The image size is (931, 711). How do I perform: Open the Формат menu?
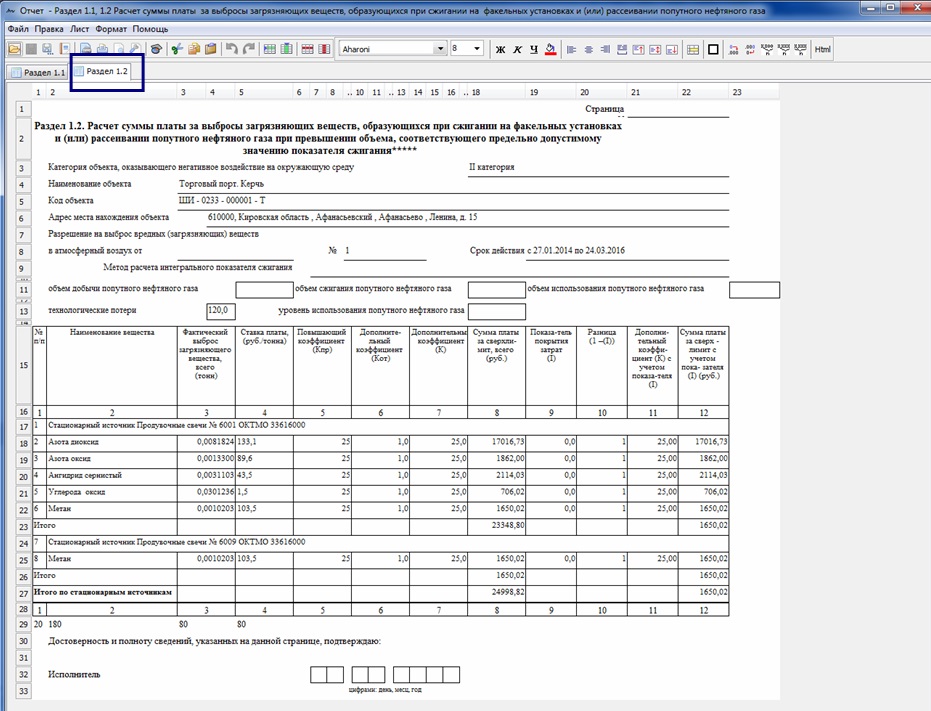click(x=110, y=29)
